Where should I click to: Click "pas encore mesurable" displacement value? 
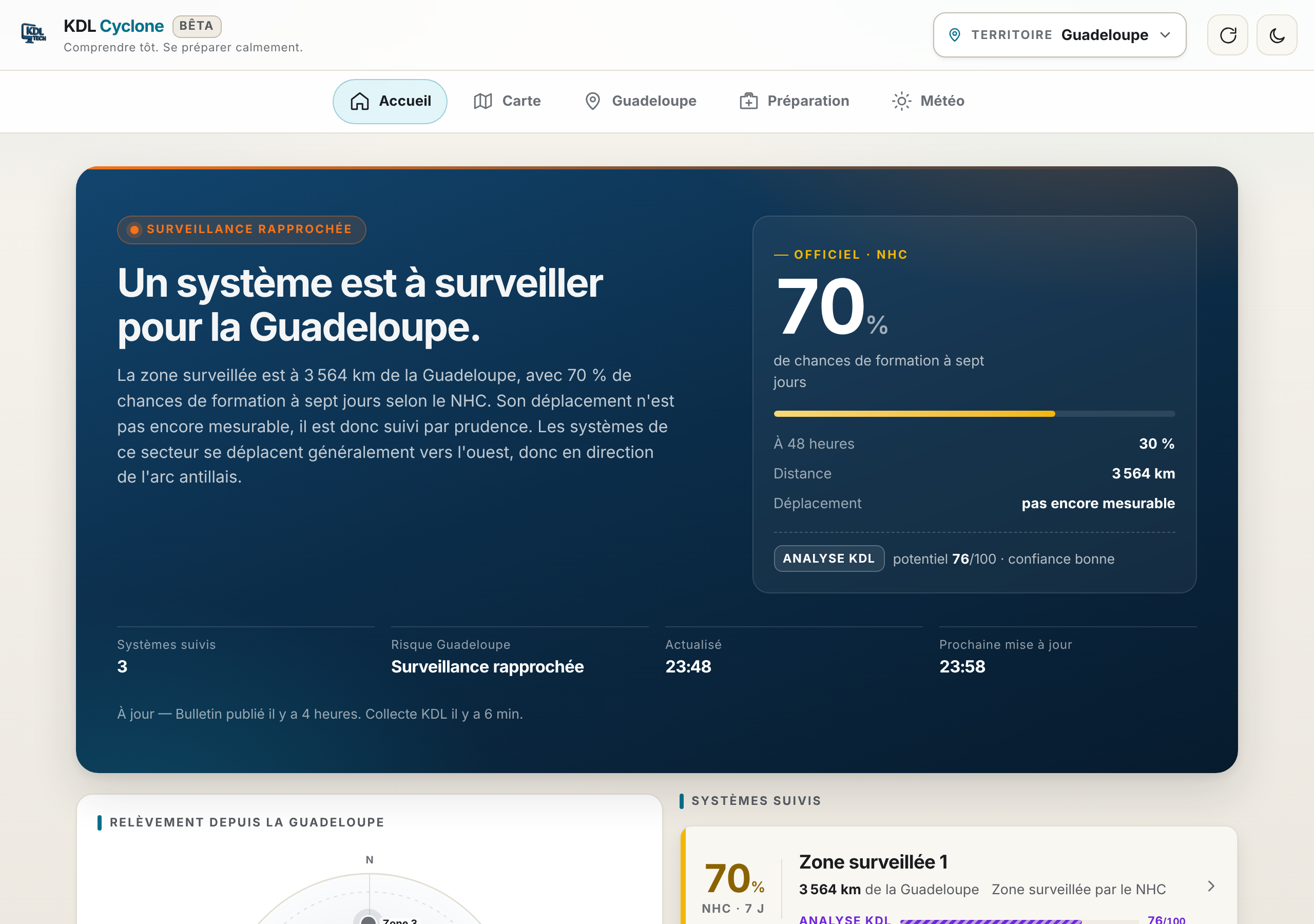[x=1098, y=503]
